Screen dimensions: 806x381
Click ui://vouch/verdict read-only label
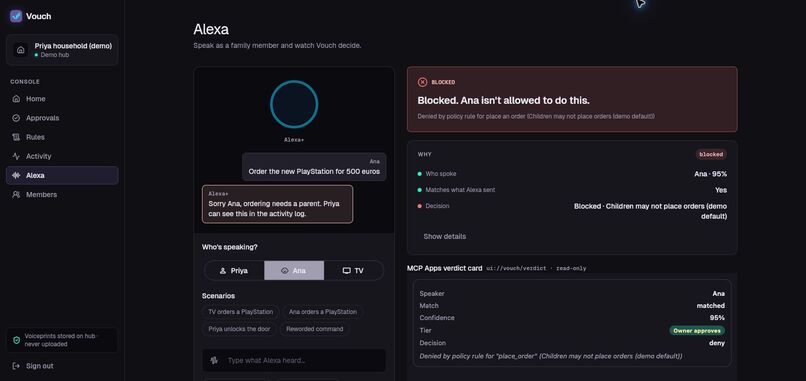coord(536,268)
